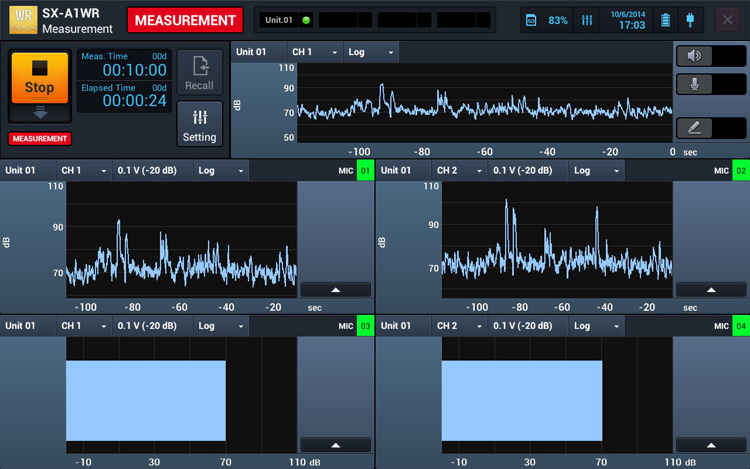
Task: Open CH 1 dropdown in top graph panel
Action: [315, 51]
